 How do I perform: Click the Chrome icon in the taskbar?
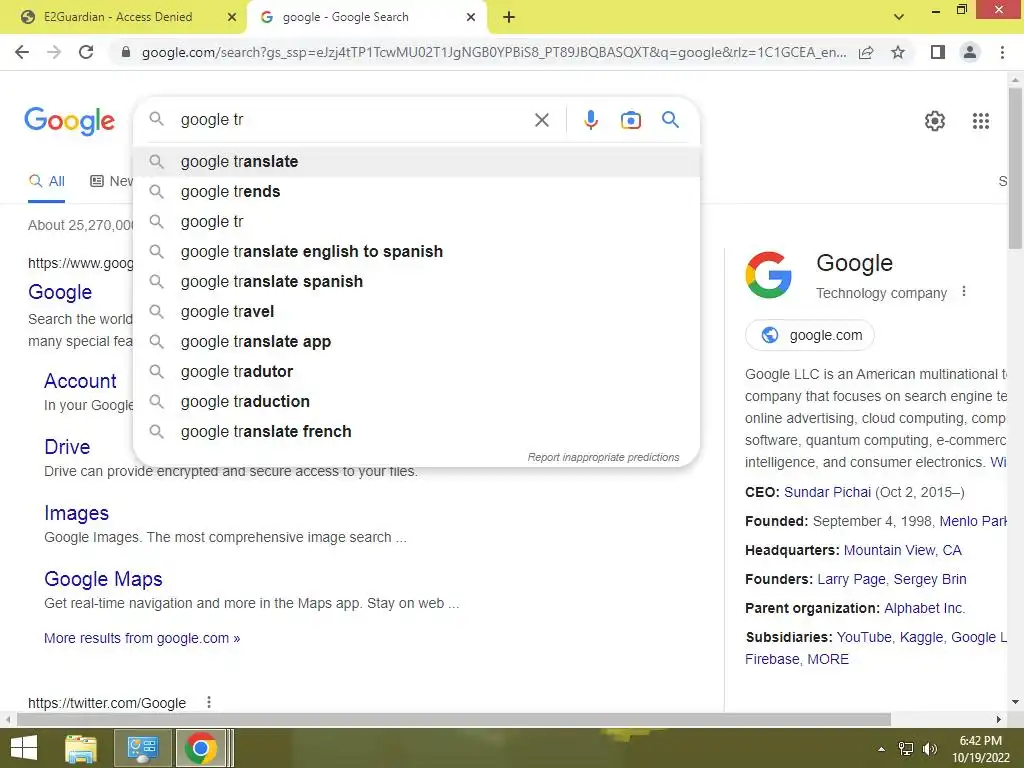click(200, 748)
